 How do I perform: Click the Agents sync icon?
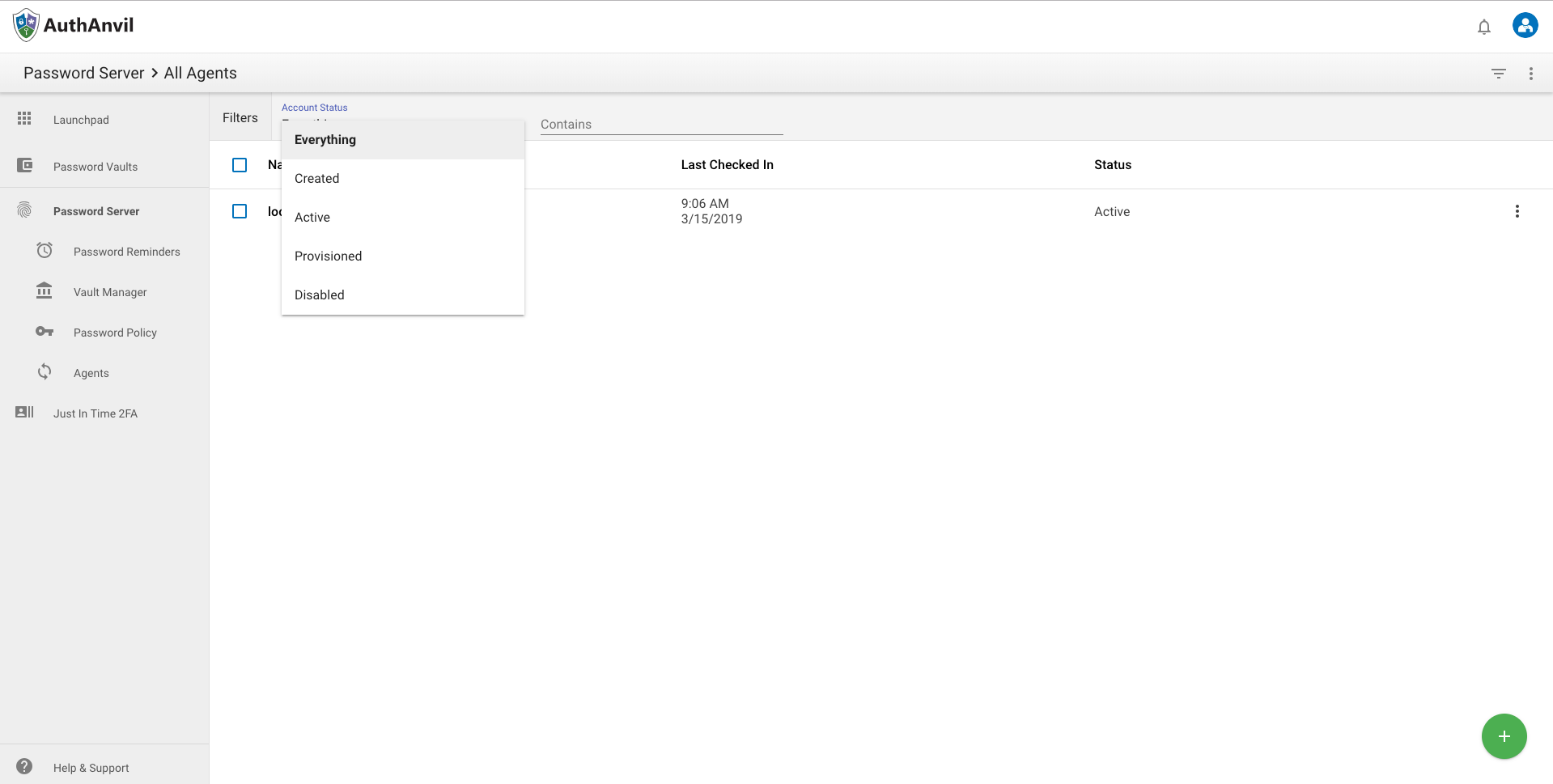click(45, 372)
